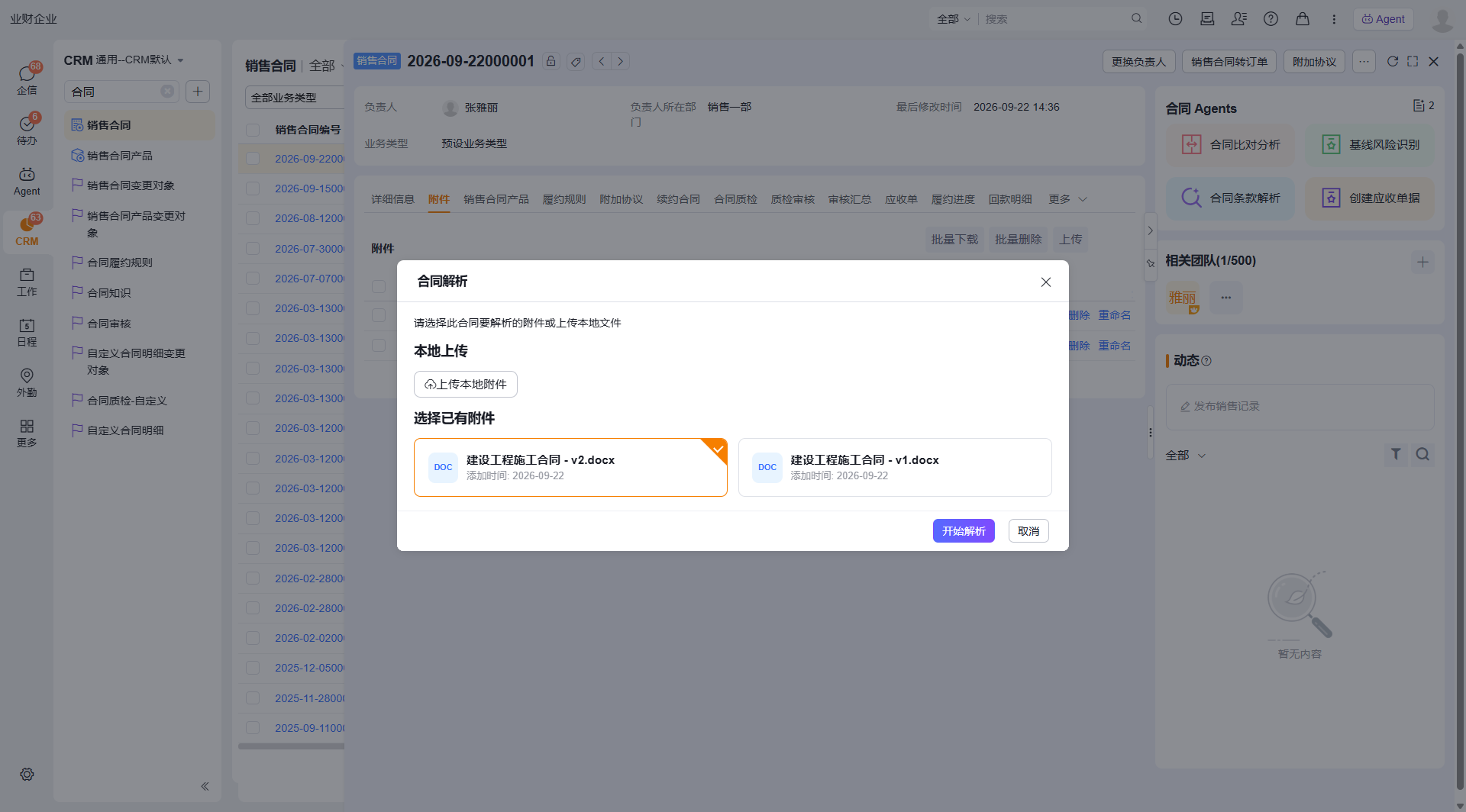This screenshot has height=812, width=1466.
Task: Check the row 2025-12-0500 checkbox
Action: point(253,668)
